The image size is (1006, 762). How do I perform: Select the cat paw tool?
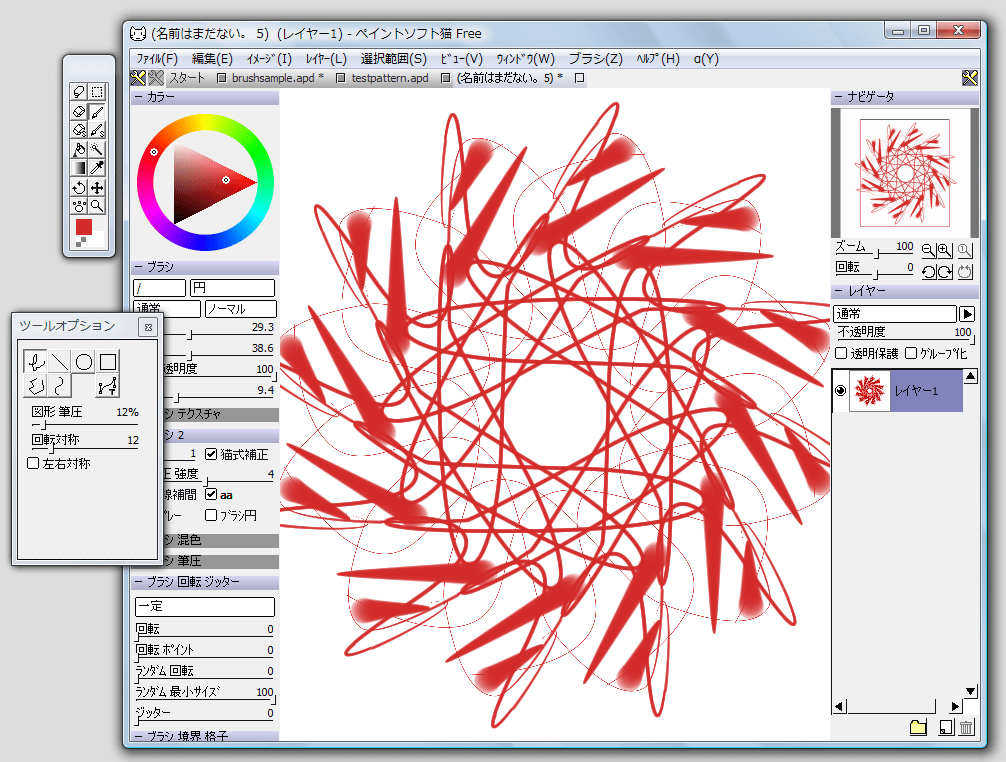coord(78,206)
